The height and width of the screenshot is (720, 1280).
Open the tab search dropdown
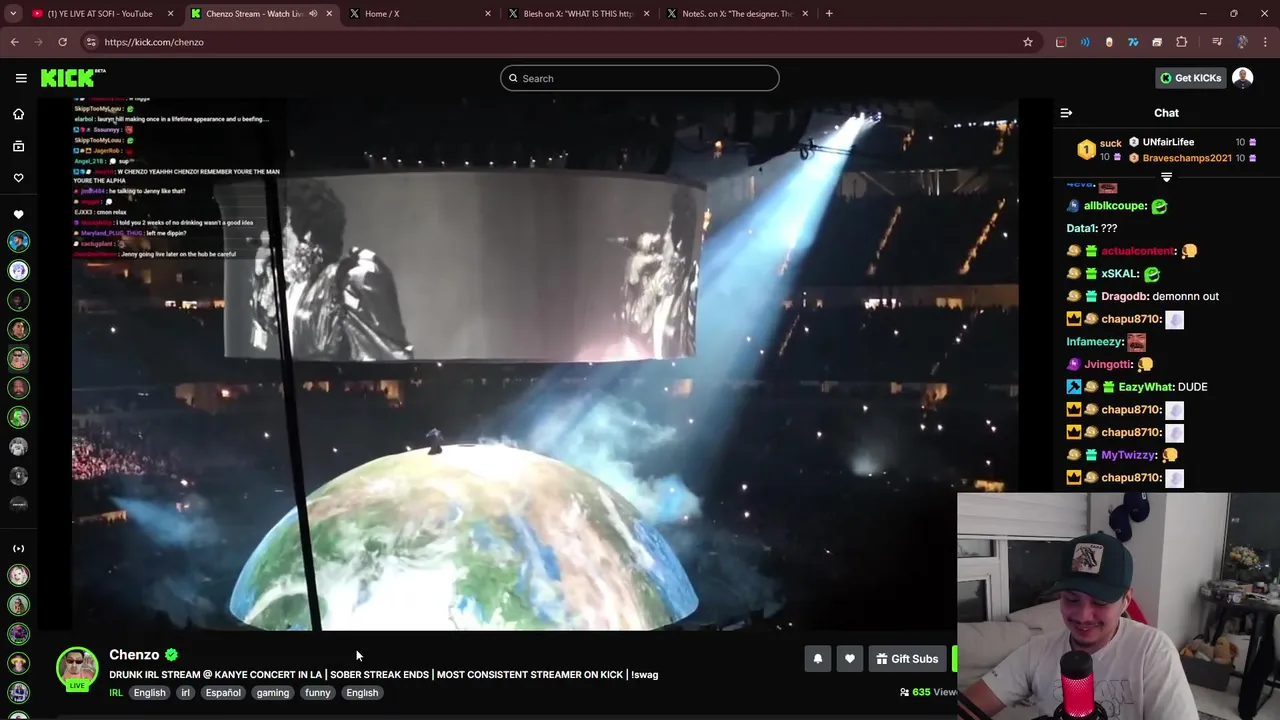point(13,14)
